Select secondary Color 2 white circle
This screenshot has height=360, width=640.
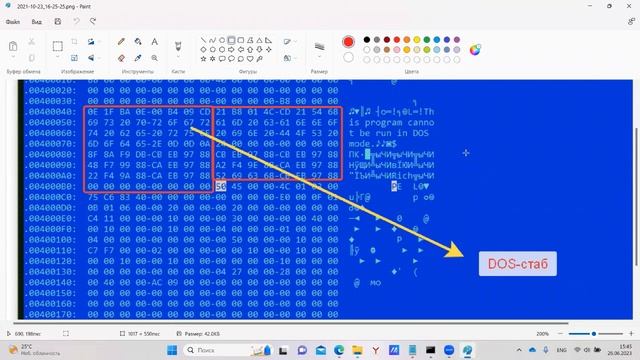tap(348, 58)
